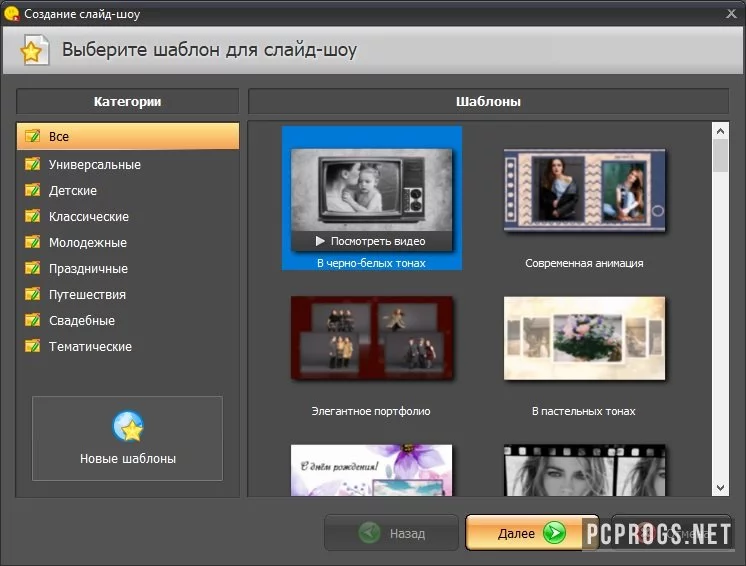Choose the Детские category
The height and width of the screenshot is (566, 746).
(128, 190)
